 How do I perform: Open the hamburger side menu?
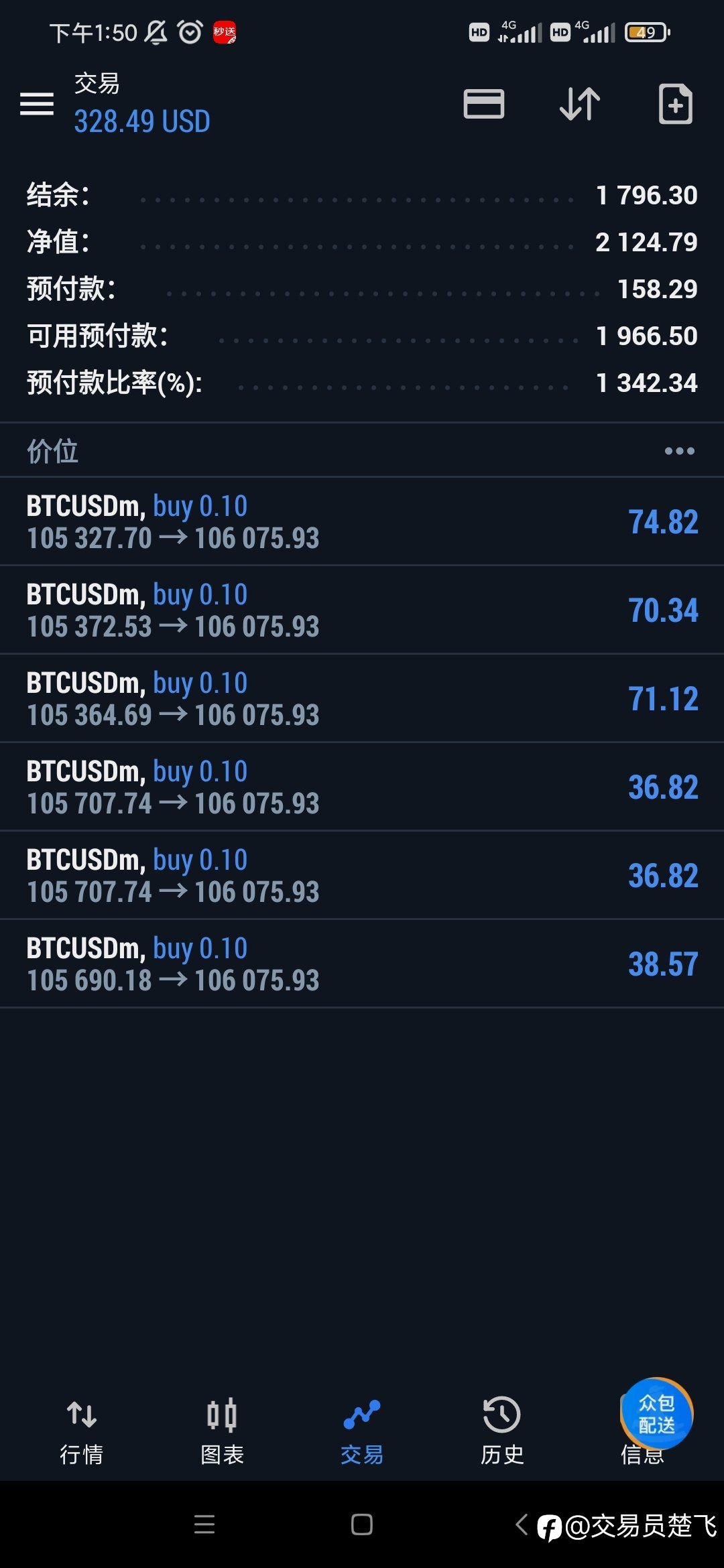[37, 104]
